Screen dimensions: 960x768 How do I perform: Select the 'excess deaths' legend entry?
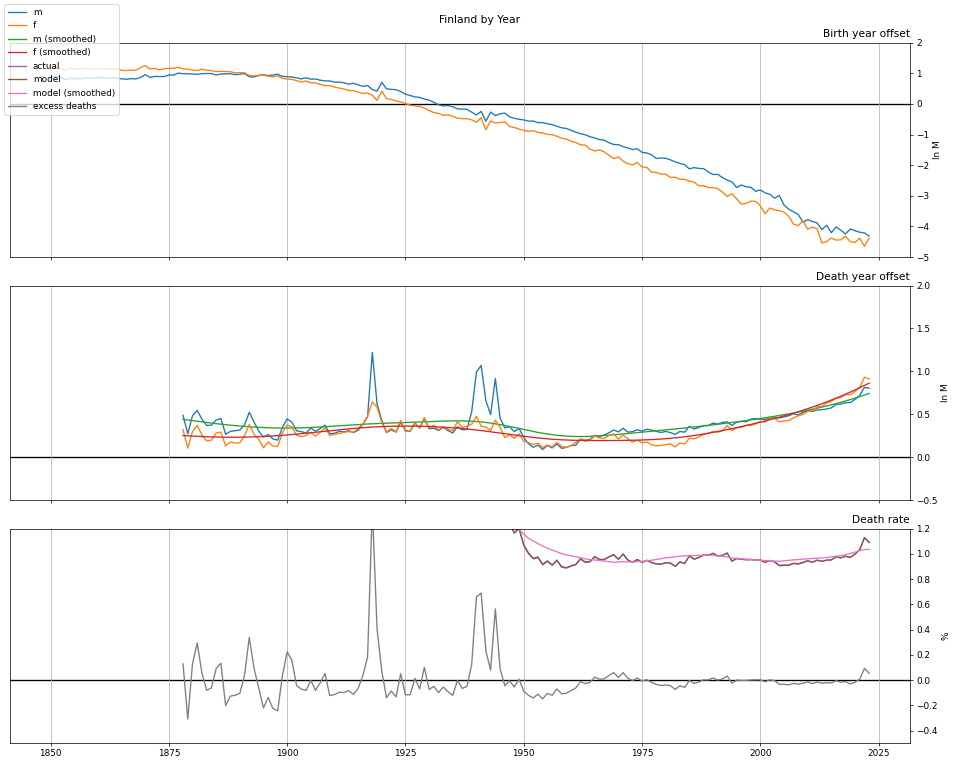pos(64,106)
